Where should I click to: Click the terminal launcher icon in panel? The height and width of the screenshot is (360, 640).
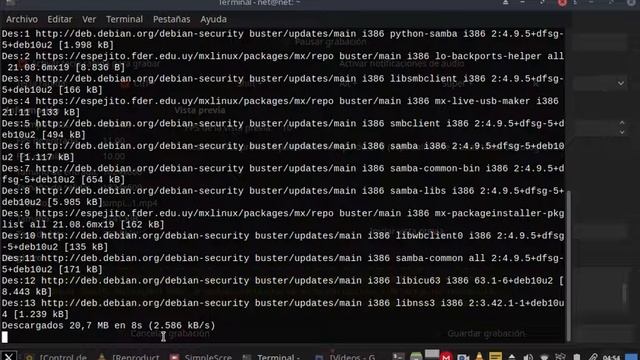point(398,357)
